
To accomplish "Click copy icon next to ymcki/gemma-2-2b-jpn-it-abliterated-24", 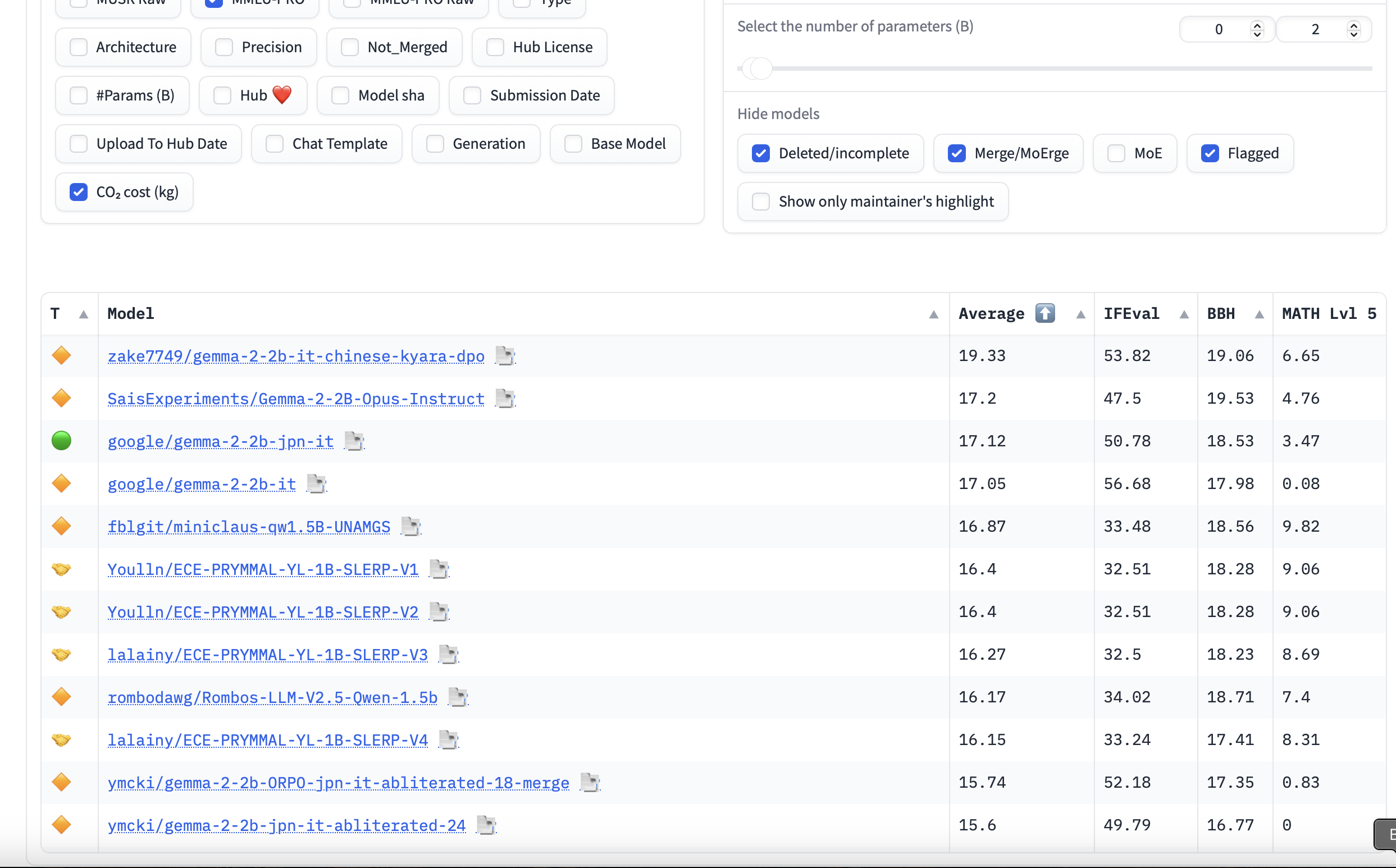I will click(x=486, y=825).
